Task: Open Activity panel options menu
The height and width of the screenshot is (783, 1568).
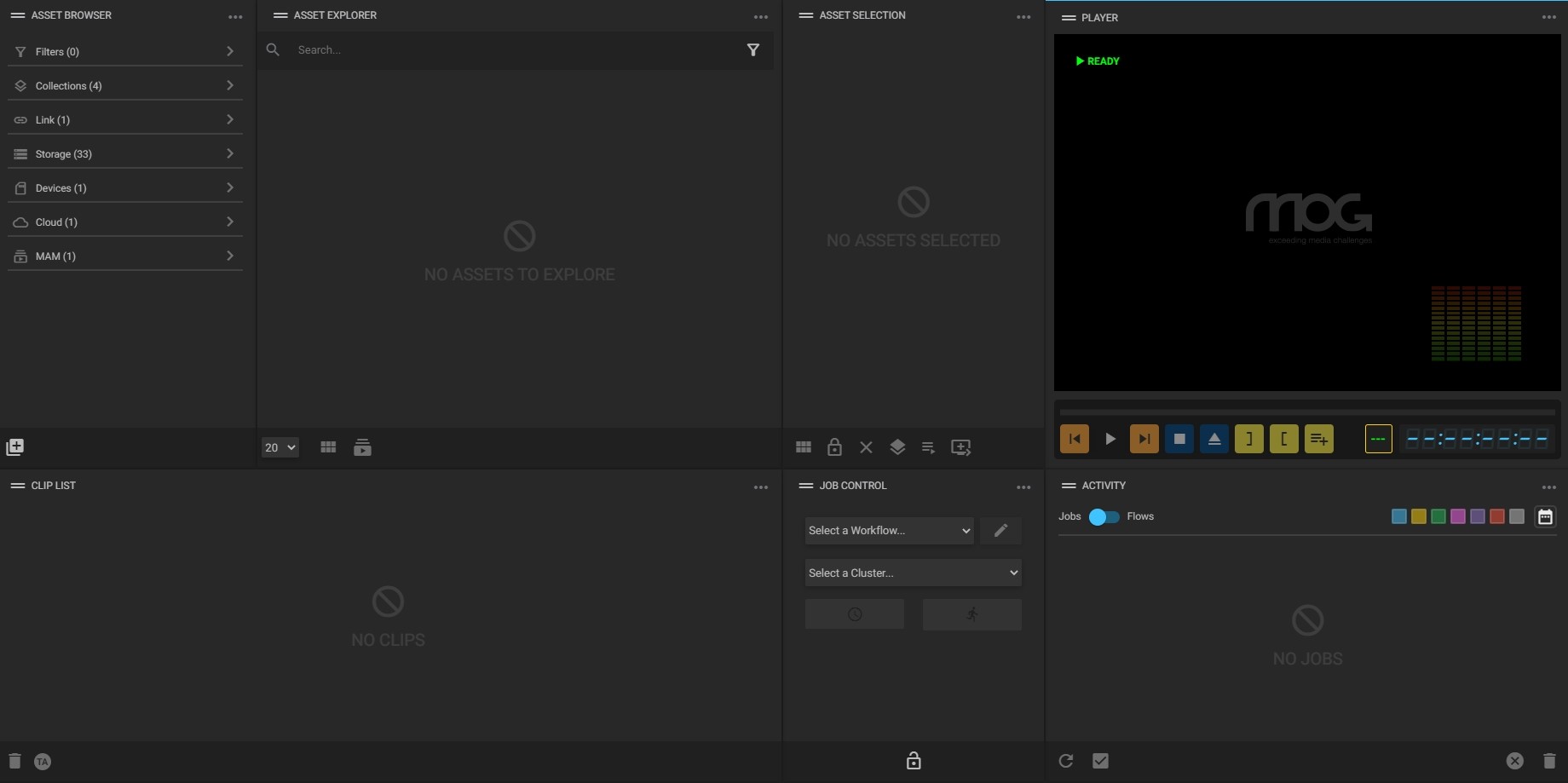Action: click(x=1549, y=487)
